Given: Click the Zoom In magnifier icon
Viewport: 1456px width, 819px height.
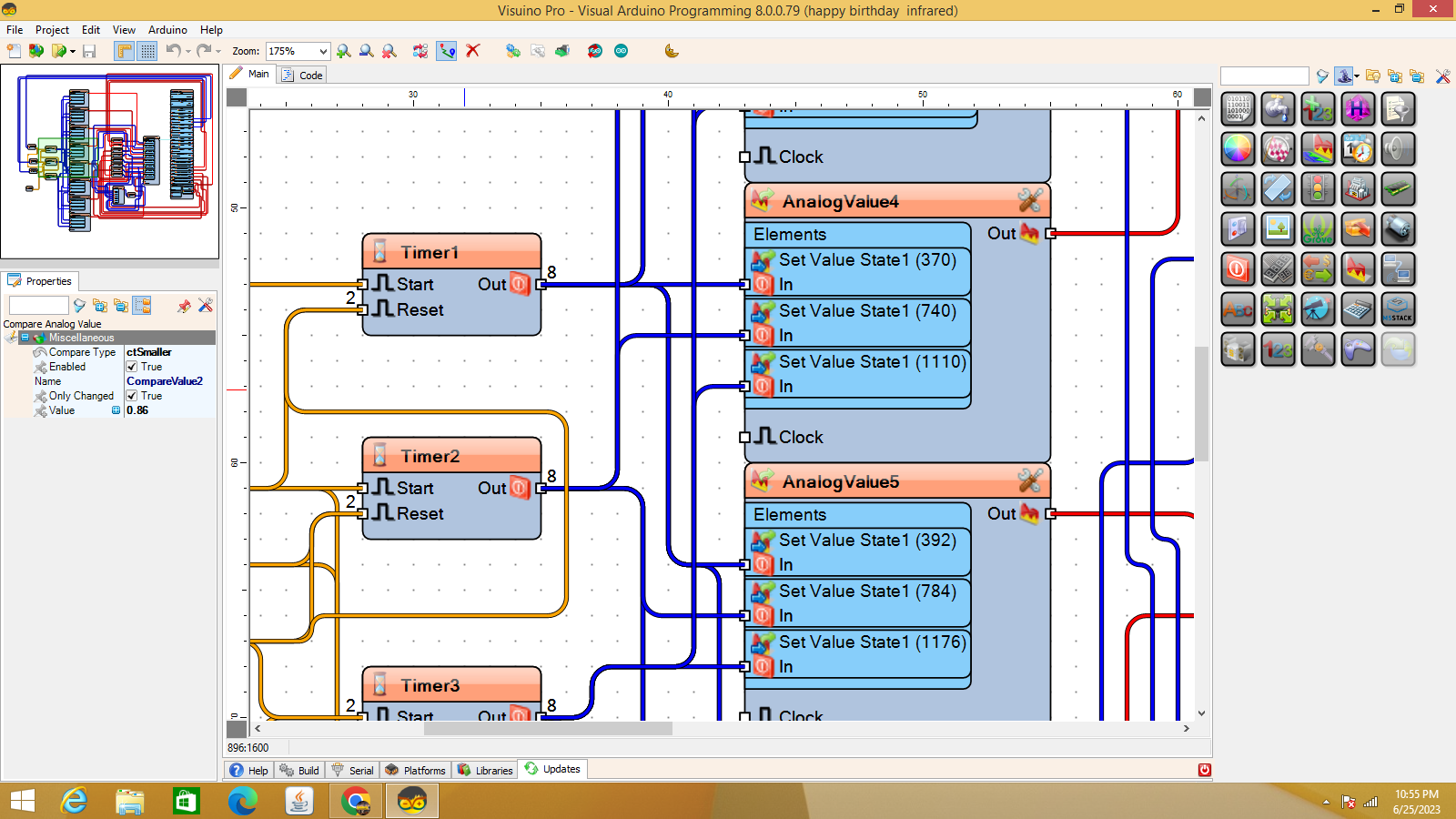Looking at the screenshot, I should pos(344,51).
